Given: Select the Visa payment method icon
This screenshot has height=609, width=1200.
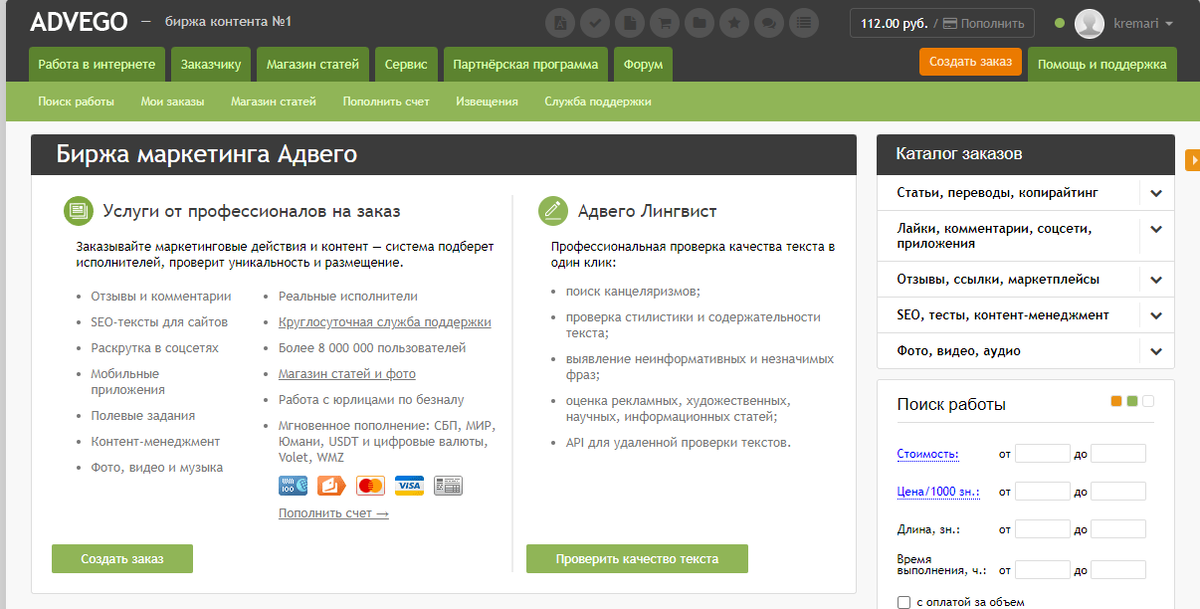Looking at the screenshot, I should click(x=409, y=485).
